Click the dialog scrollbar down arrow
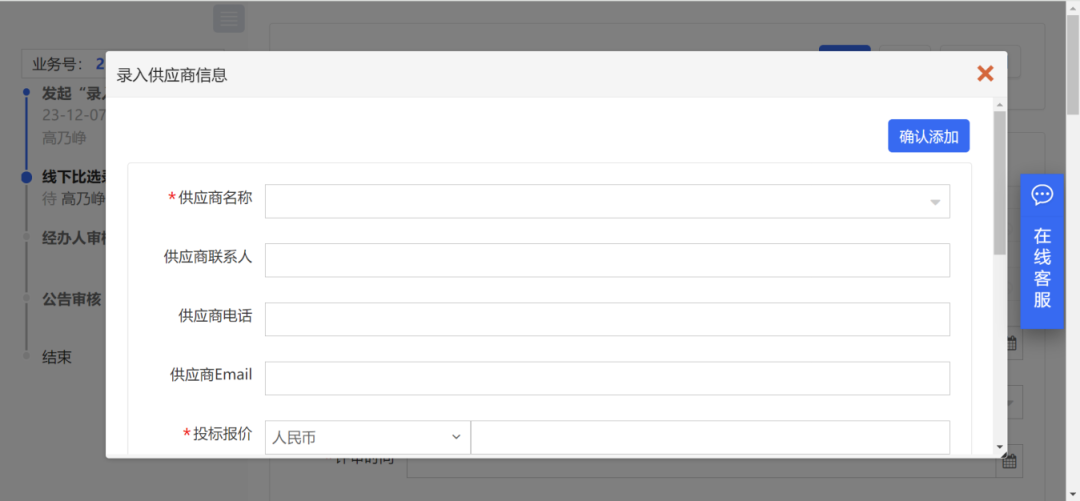The height and width of the screenshot is (501, 1080). pos(999,447)
